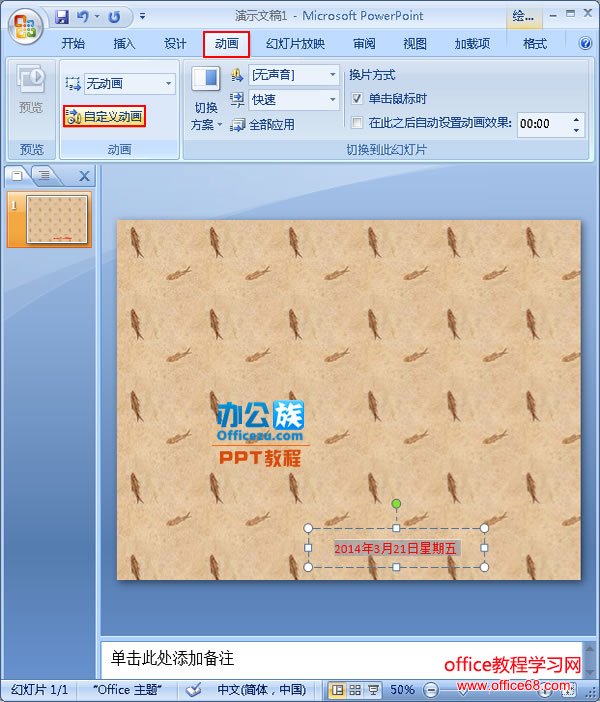Click the 50% zoom level

[402, 689]
